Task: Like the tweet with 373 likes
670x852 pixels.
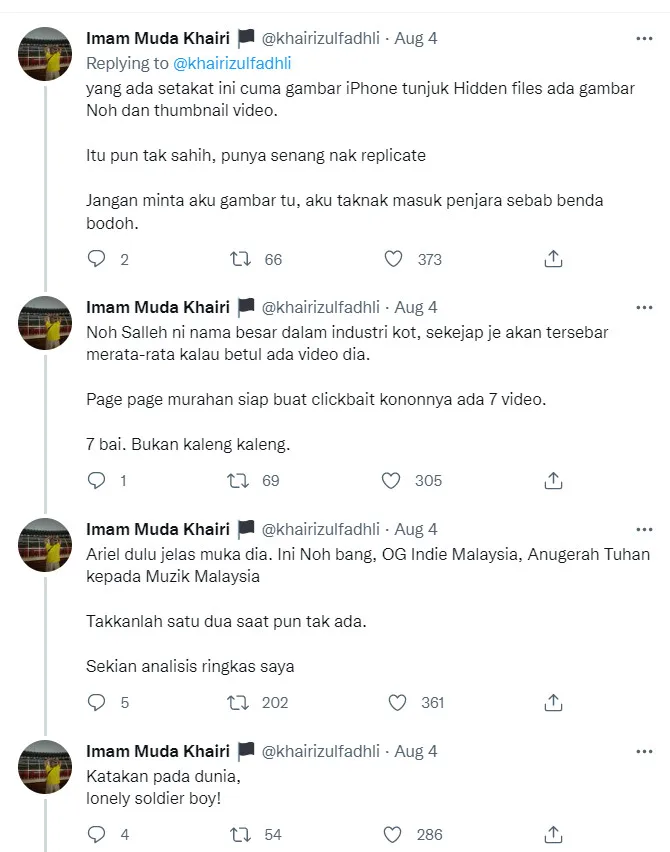Action: point(394,259)
